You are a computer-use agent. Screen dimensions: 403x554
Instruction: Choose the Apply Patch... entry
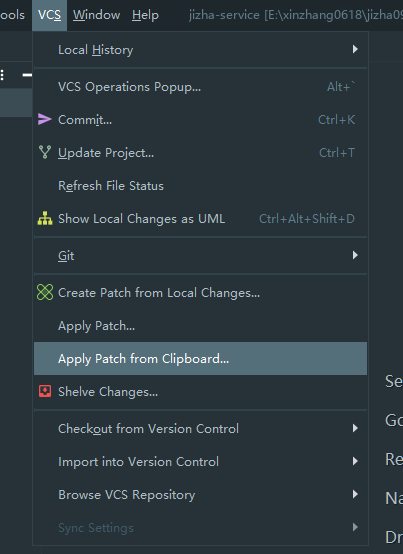(x=200, y=325)
